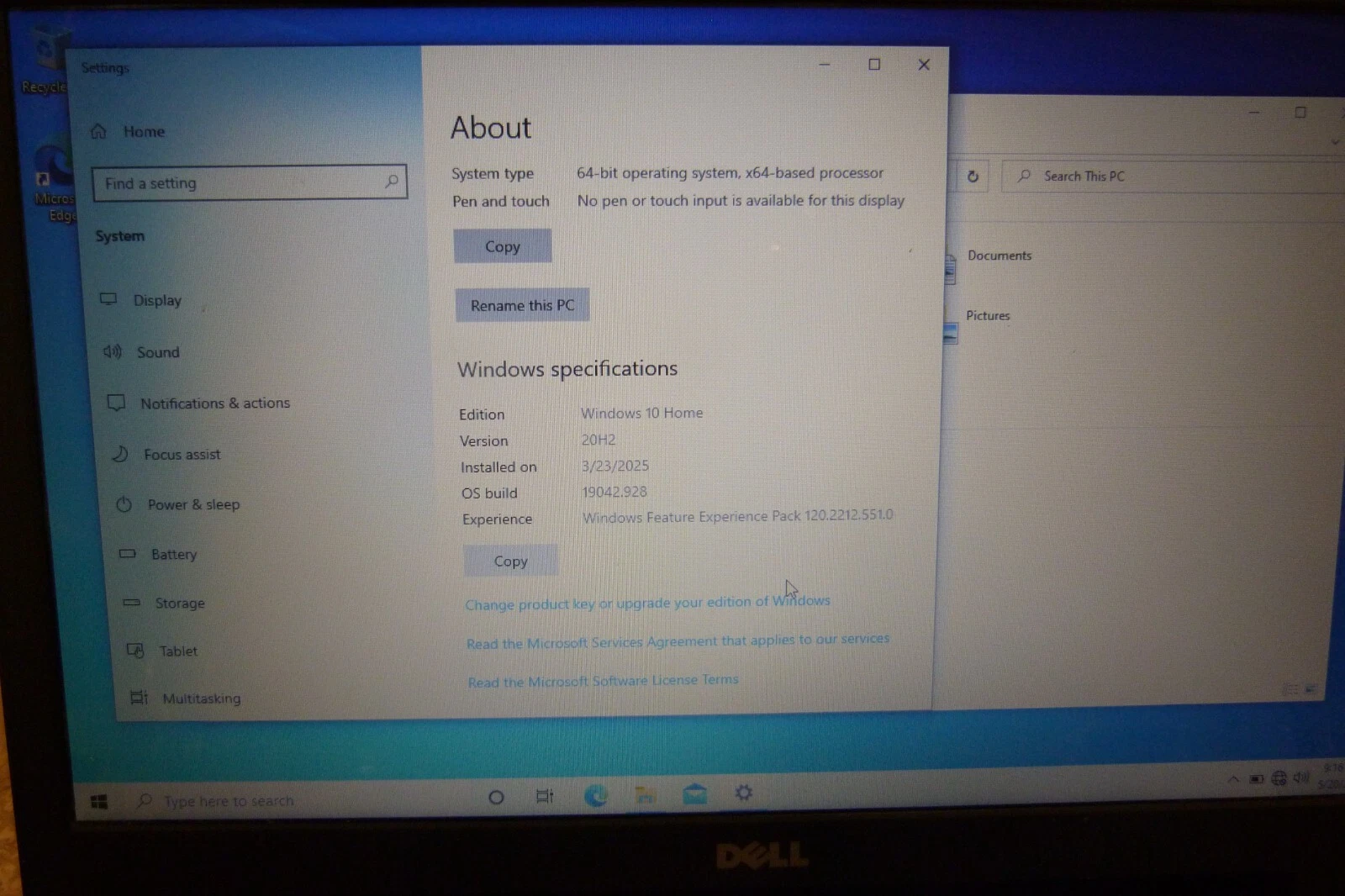
Task: Click the Refresh icon in File Explorer
Action: pos(973,177)
